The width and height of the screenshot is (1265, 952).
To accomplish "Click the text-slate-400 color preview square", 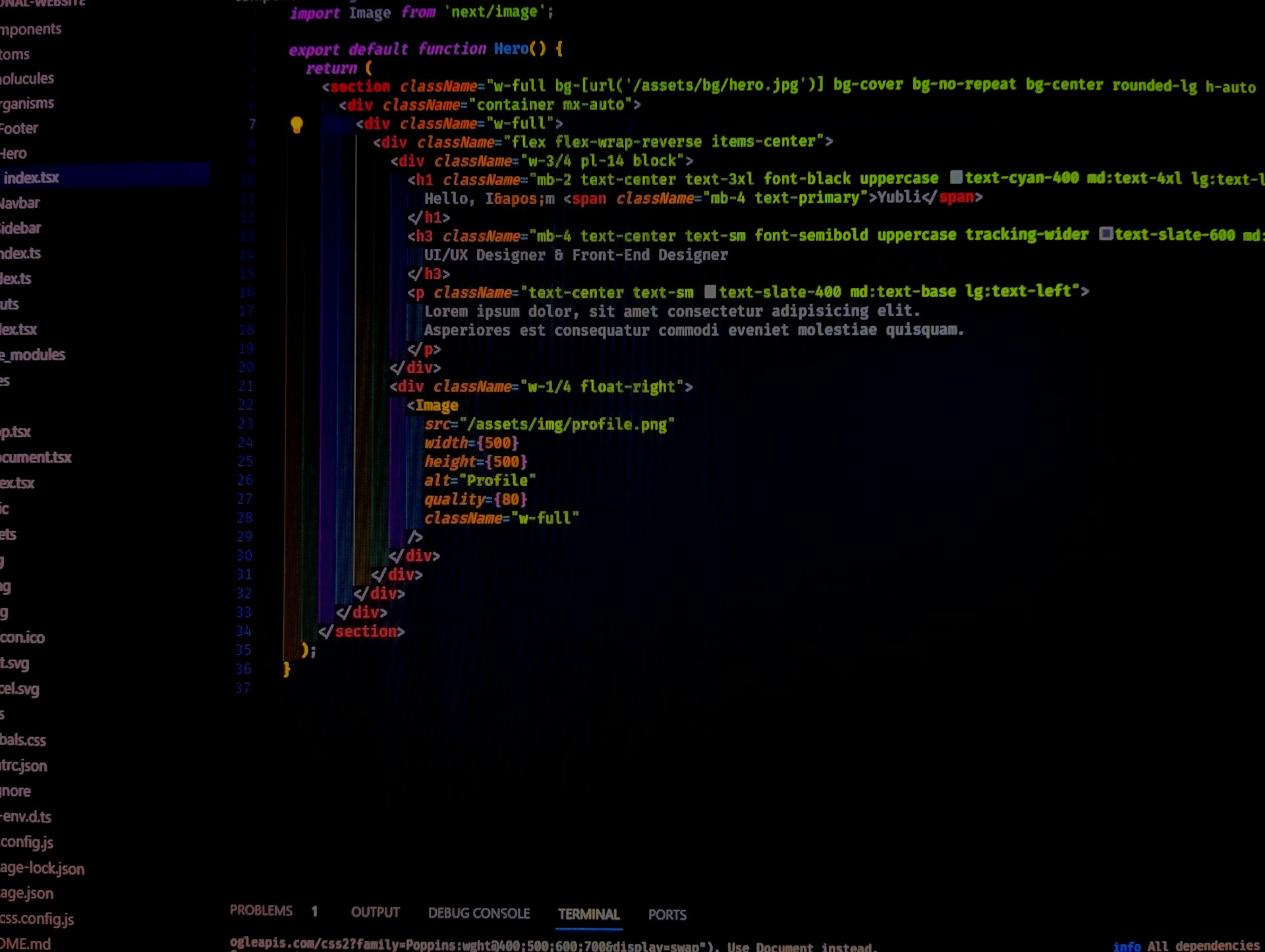I will point(710,291).
